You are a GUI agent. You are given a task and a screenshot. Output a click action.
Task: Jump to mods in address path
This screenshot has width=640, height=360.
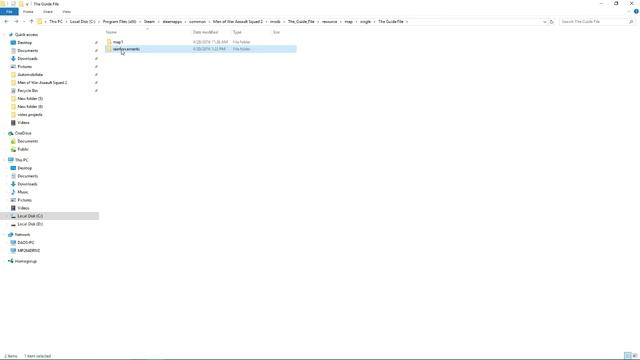275,22
